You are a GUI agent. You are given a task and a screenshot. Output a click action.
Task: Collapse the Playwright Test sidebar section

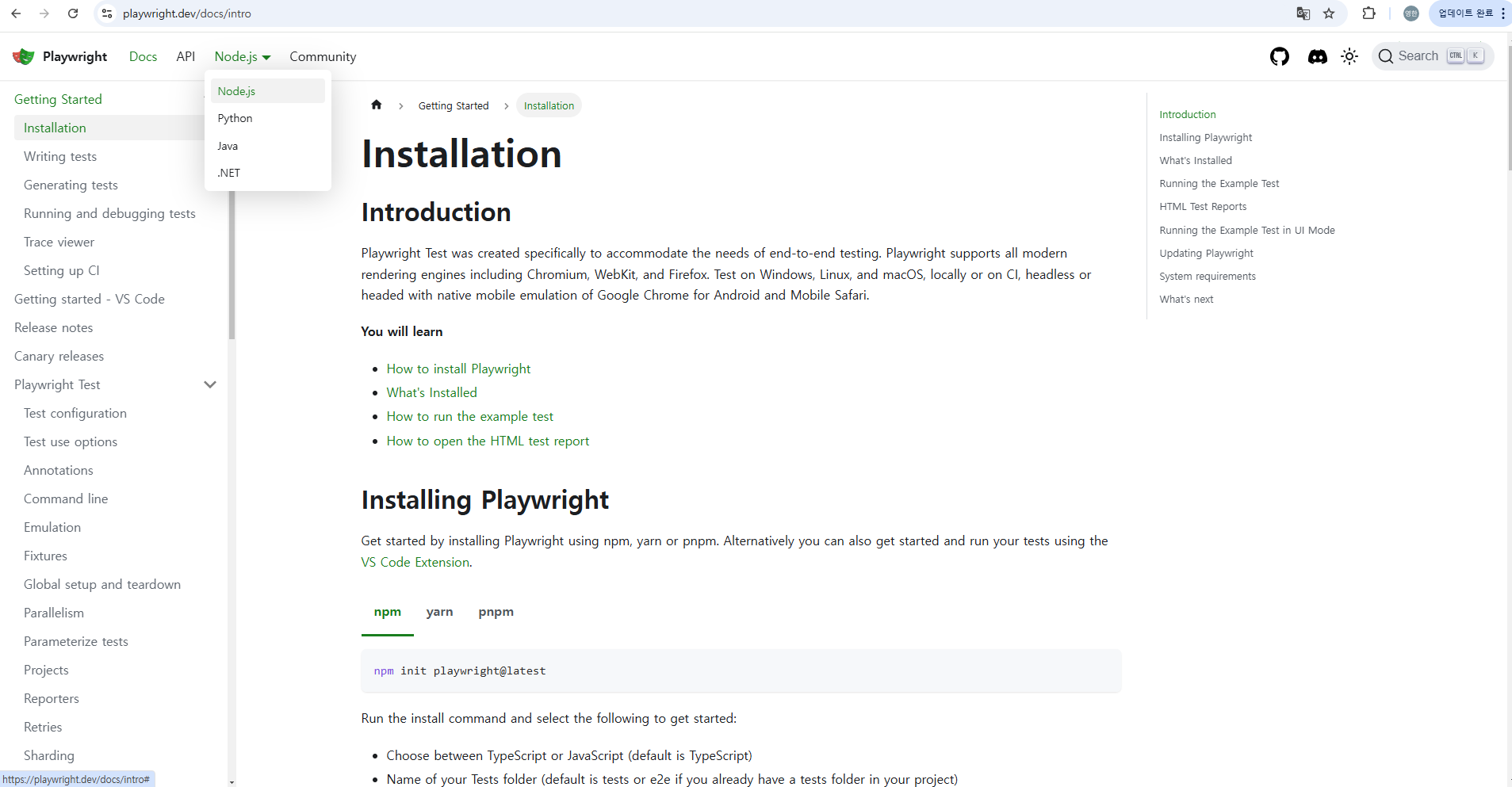point(210,384)
